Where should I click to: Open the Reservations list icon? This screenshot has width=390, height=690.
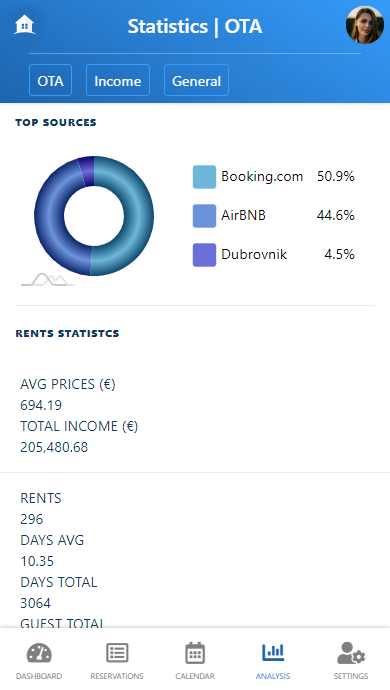pos(117,653)
